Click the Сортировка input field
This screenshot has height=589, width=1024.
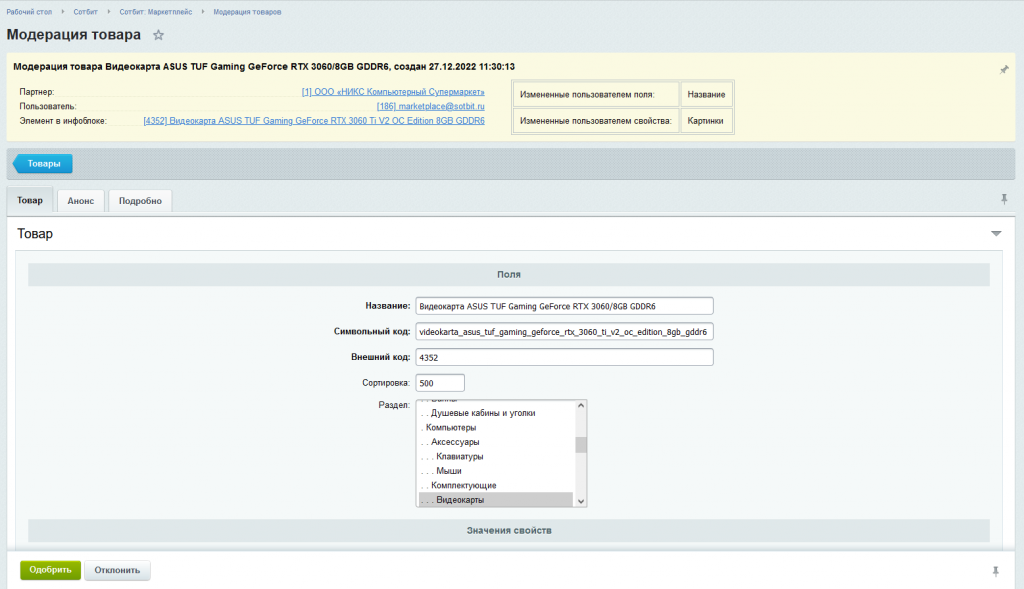point(440,383)
